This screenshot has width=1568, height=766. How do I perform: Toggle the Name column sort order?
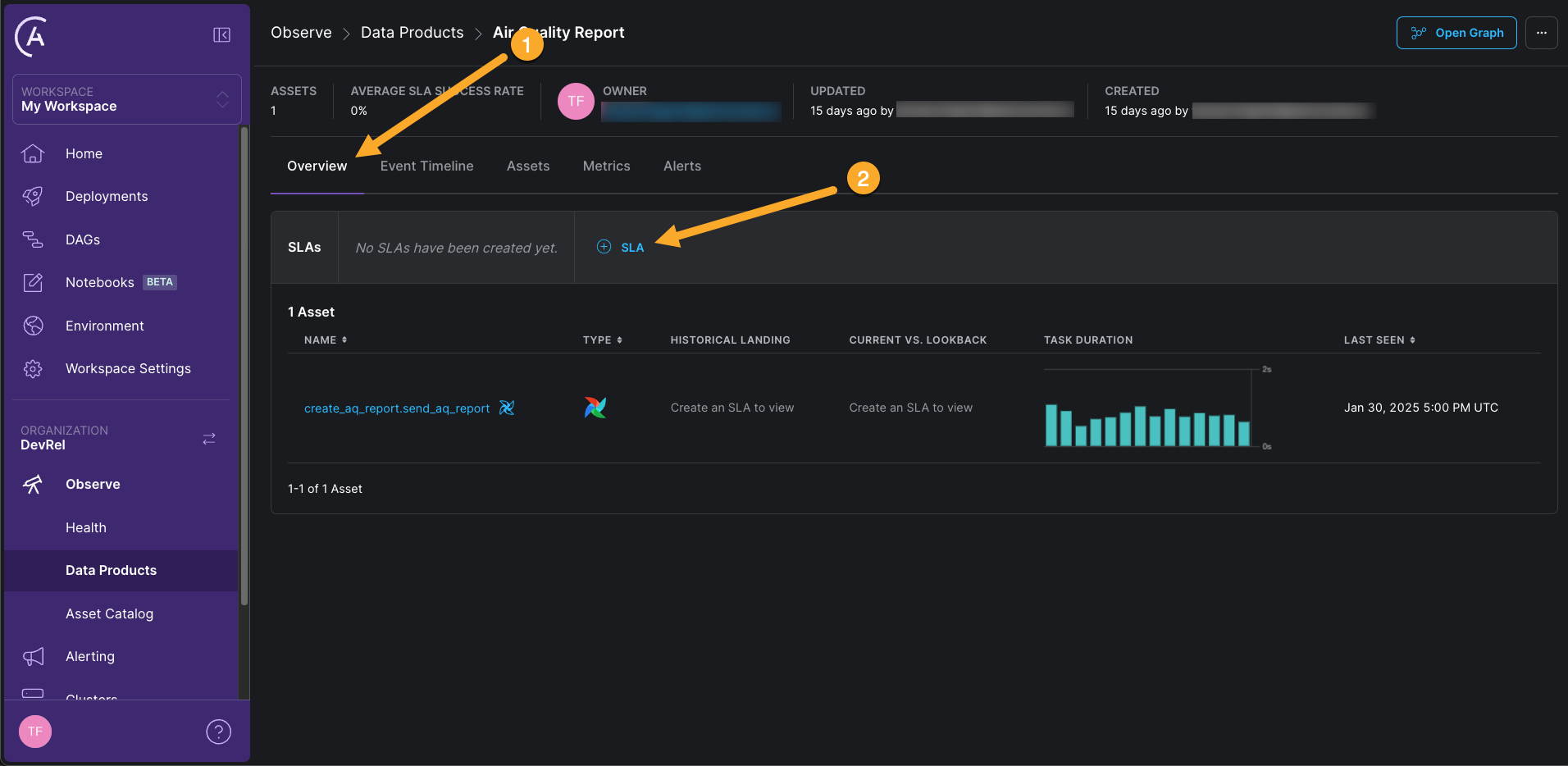tap(344, 340)
